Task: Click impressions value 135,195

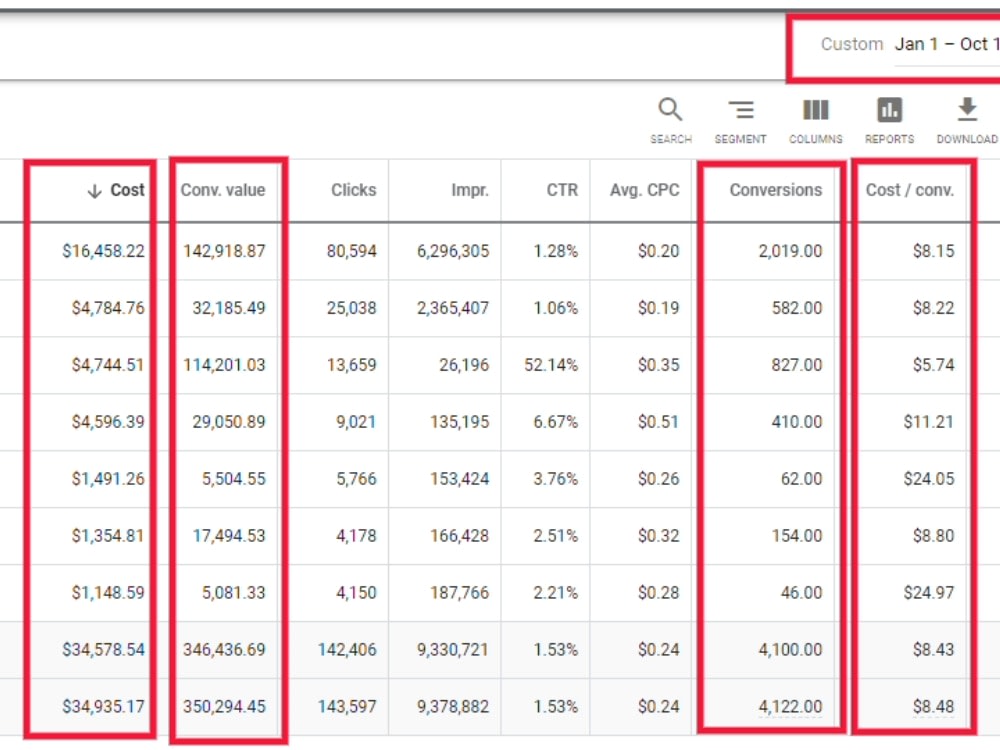Action: click(459, 422)
